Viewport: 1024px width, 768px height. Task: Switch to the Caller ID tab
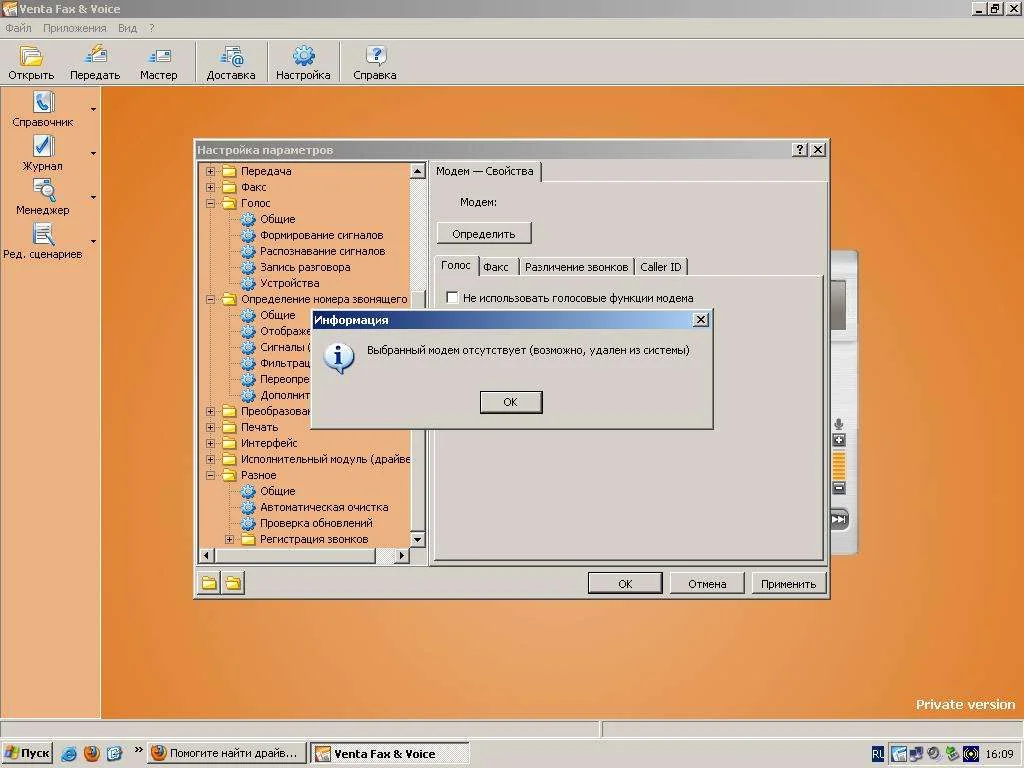661,266
